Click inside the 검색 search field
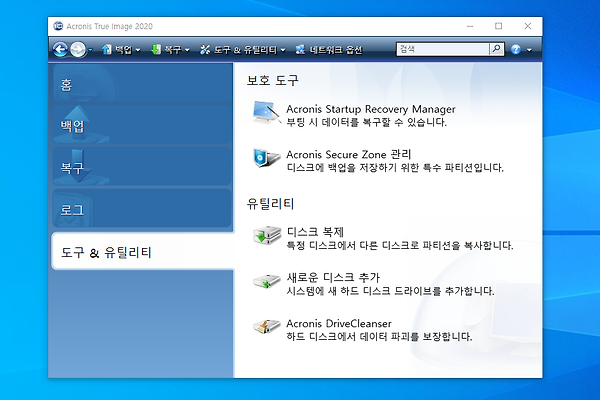Viewport: 600px width, 400px height. (439, 48)
